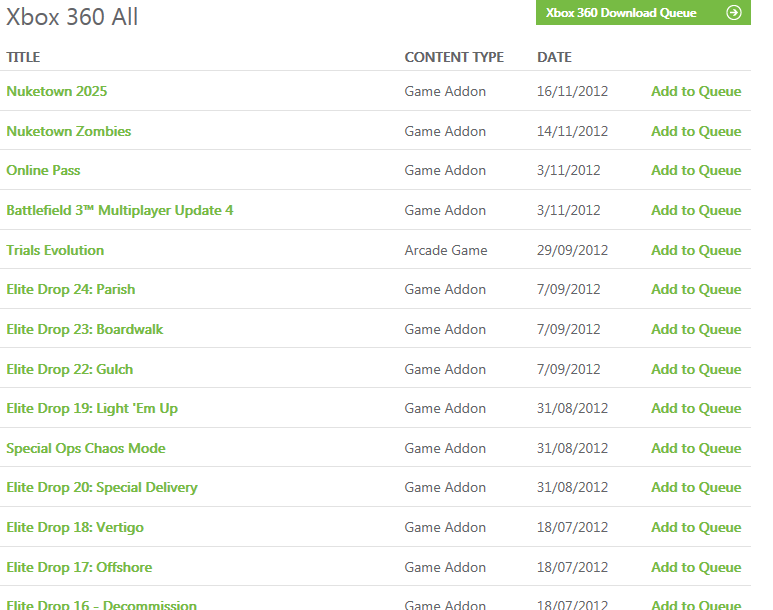This screenshot has height=610, width=773.
Task: Open the Xbox 360 Download Queue button
Action: coord(643,12)
